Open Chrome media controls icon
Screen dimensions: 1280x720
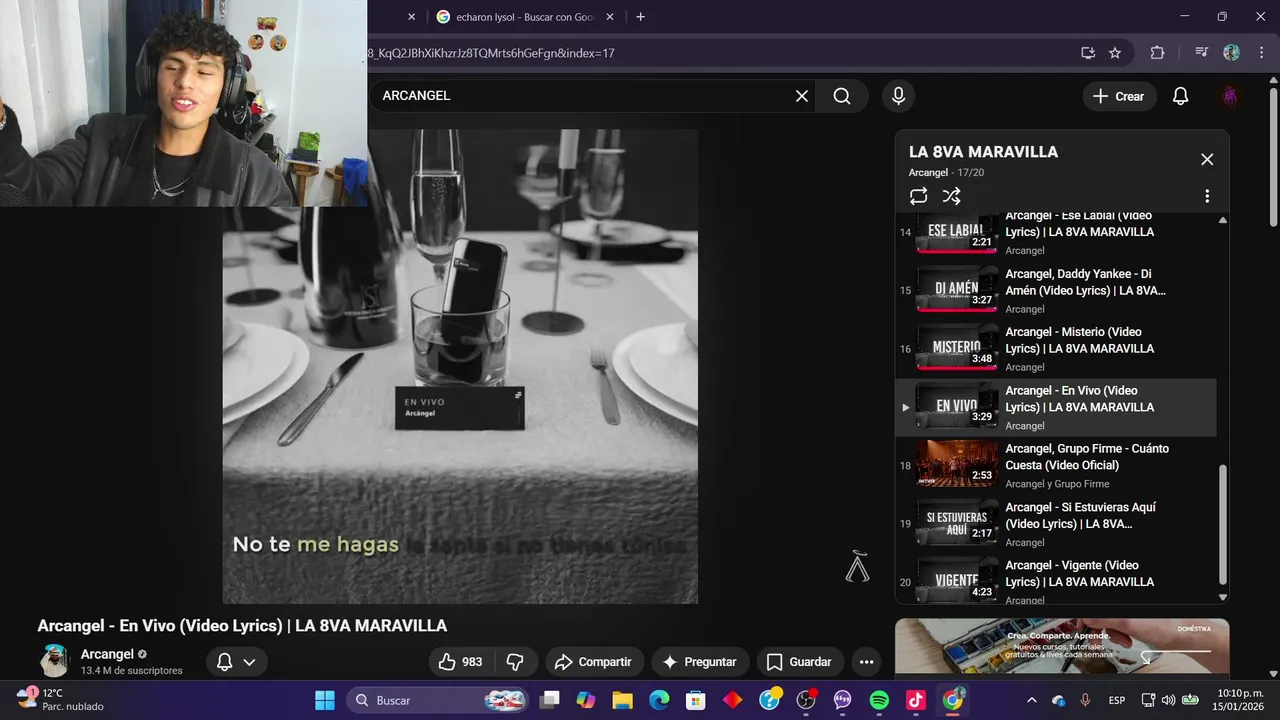pos(1202,53)
